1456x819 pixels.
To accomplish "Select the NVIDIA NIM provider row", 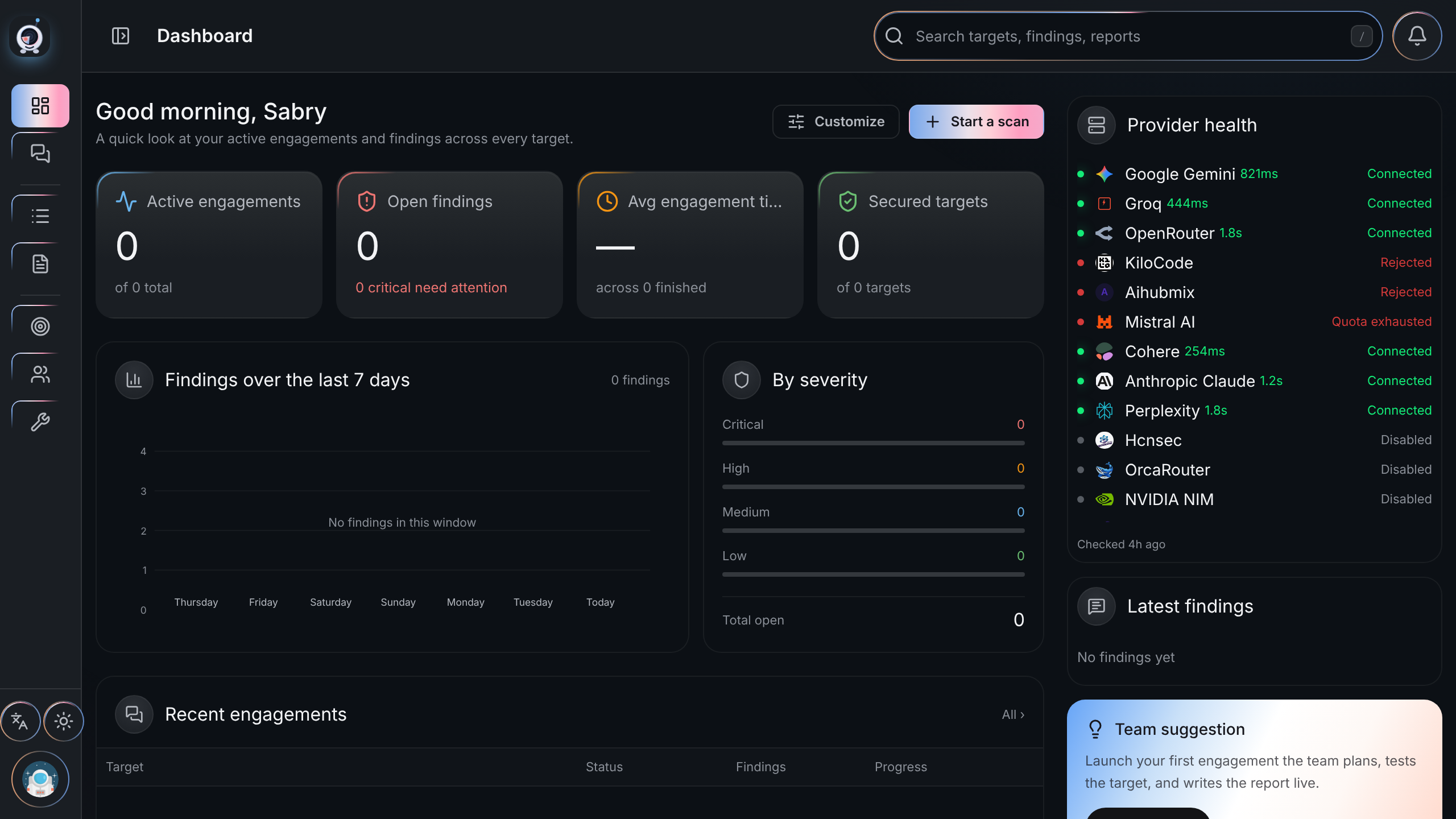I will pos(1254,499).
